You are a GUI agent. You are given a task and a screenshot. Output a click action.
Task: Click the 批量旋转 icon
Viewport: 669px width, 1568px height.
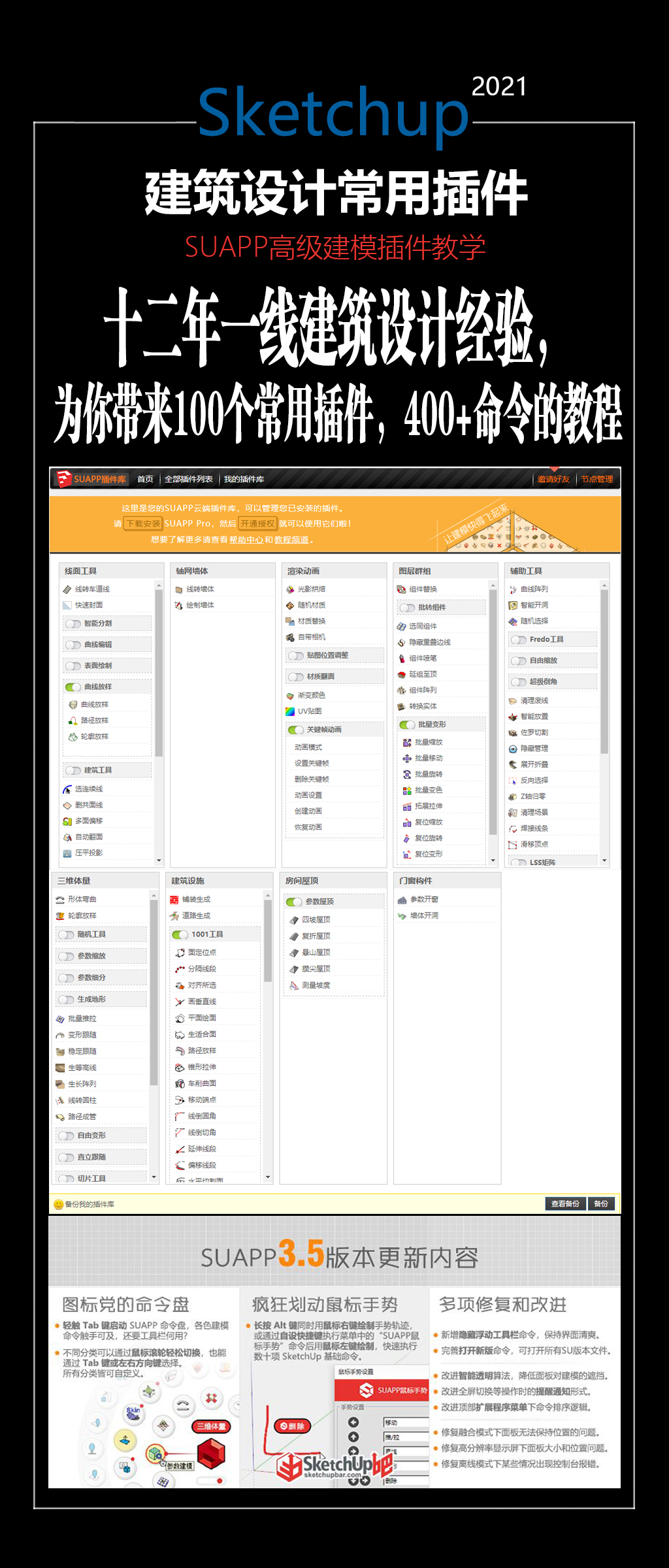tap(407, 774)
